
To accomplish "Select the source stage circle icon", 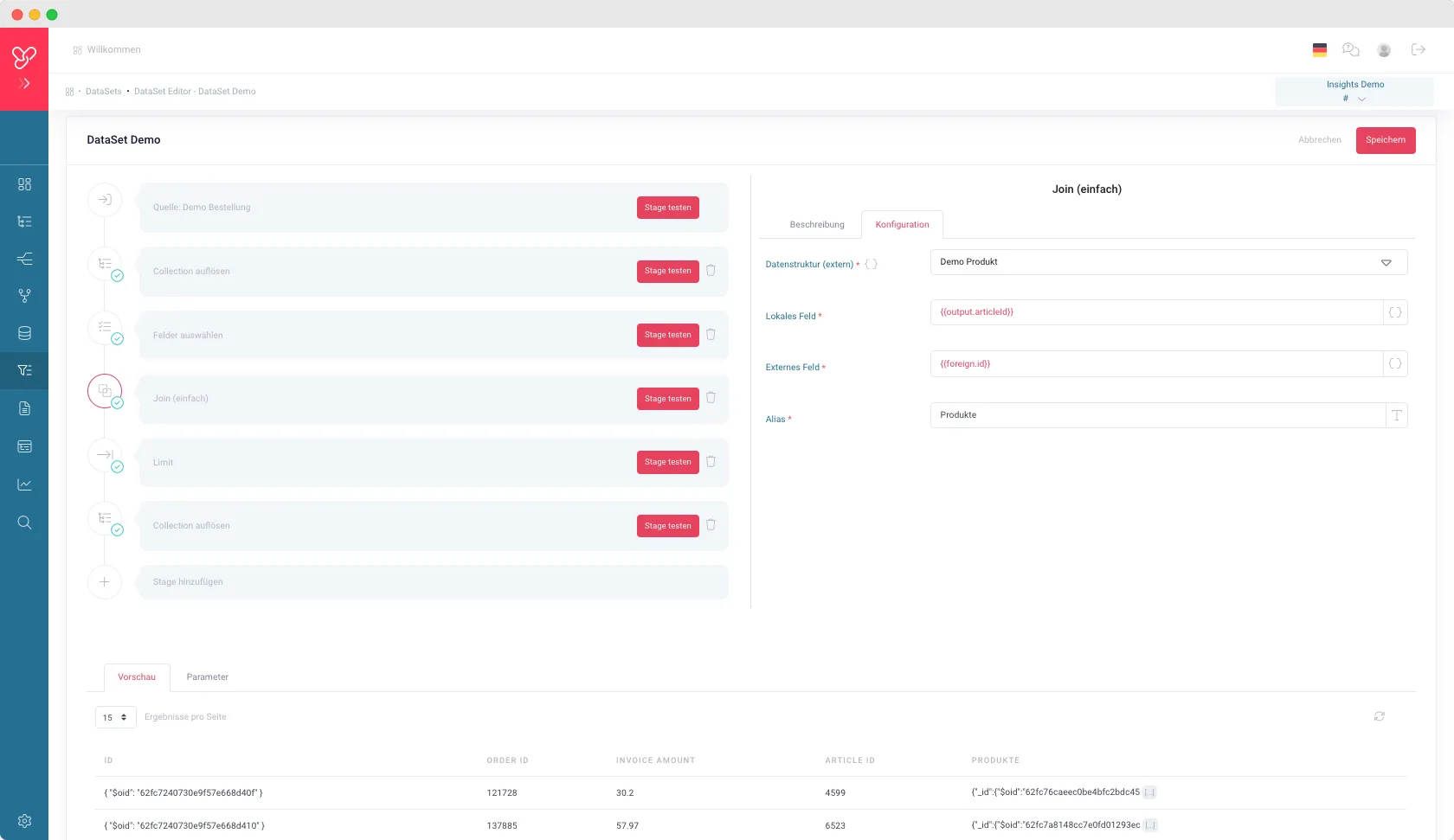I will [105, 200].
